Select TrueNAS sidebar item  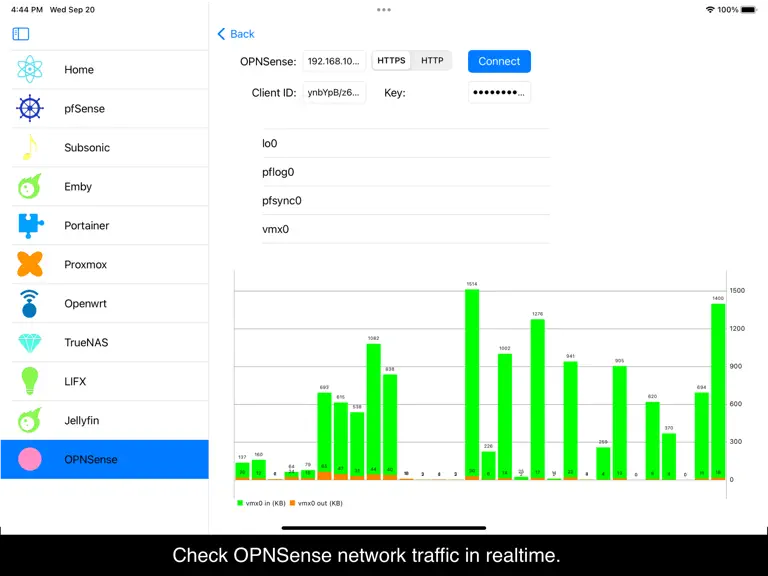(105, 342)
